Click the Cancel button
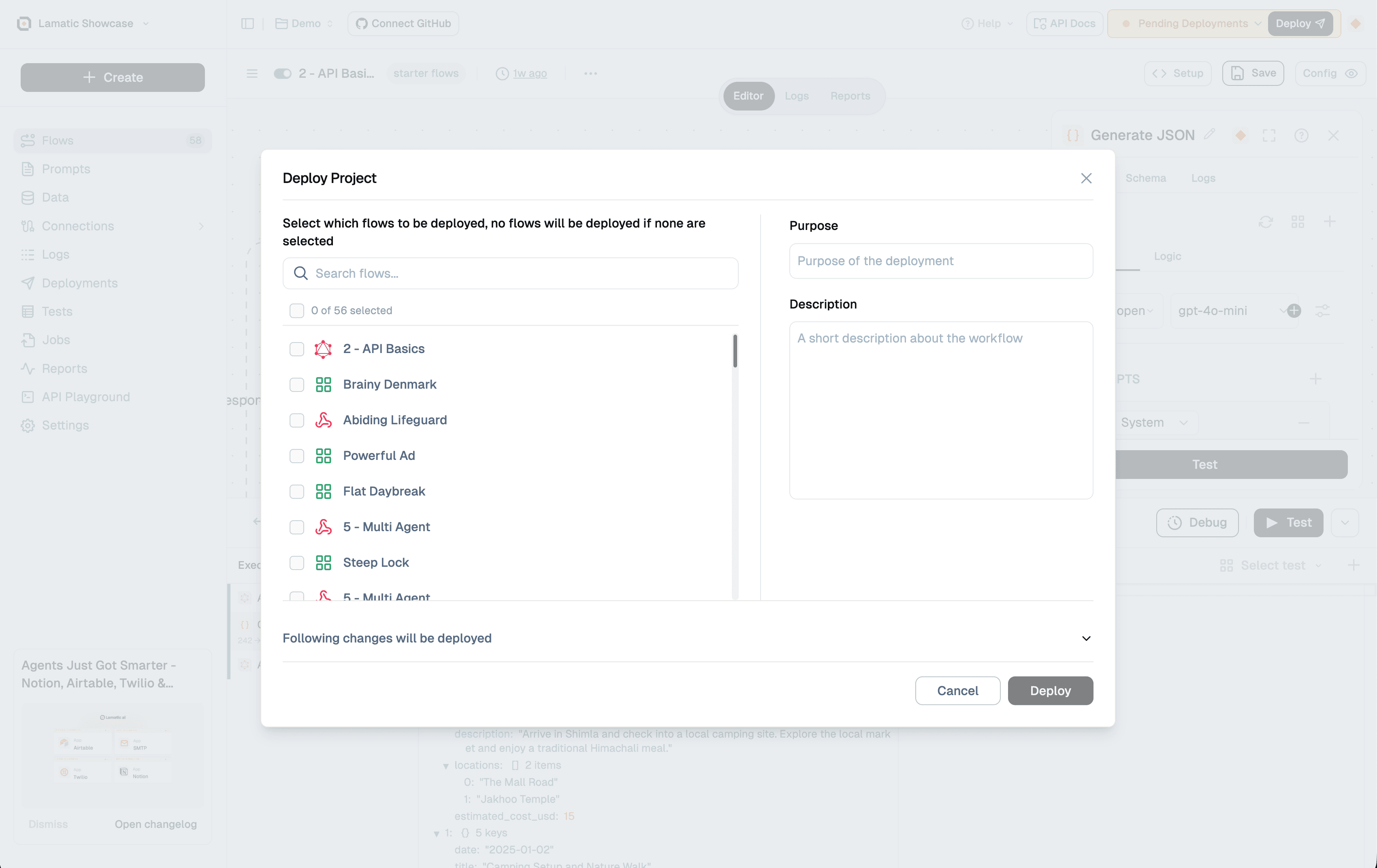The width and height of the screenshot is (1377, 868). pyautogui.click(x=957, y=691)
